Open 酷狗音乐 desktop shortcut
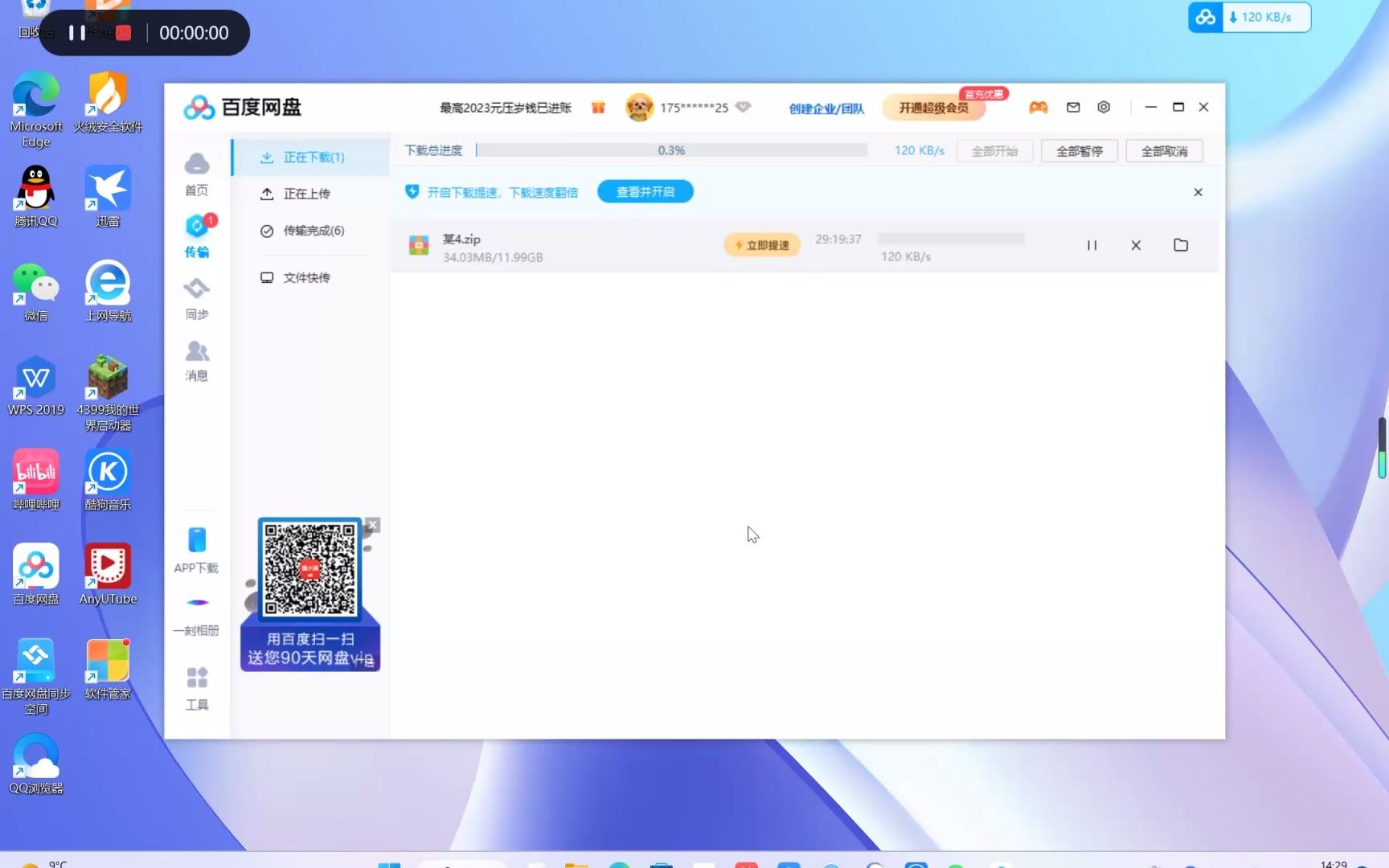 point(108,481)
